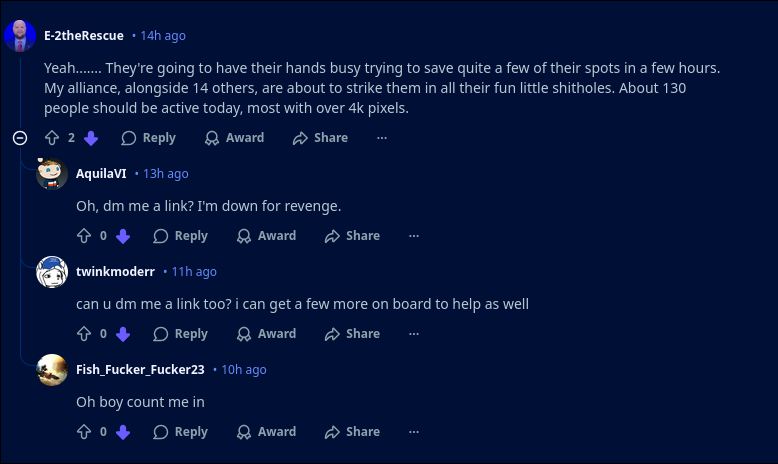The height and width of the screenshot is (464, 778).
Task: Share Fish_Fucker_Fucker23's comment
Action: pyautogui.click(x=352, y=432)
